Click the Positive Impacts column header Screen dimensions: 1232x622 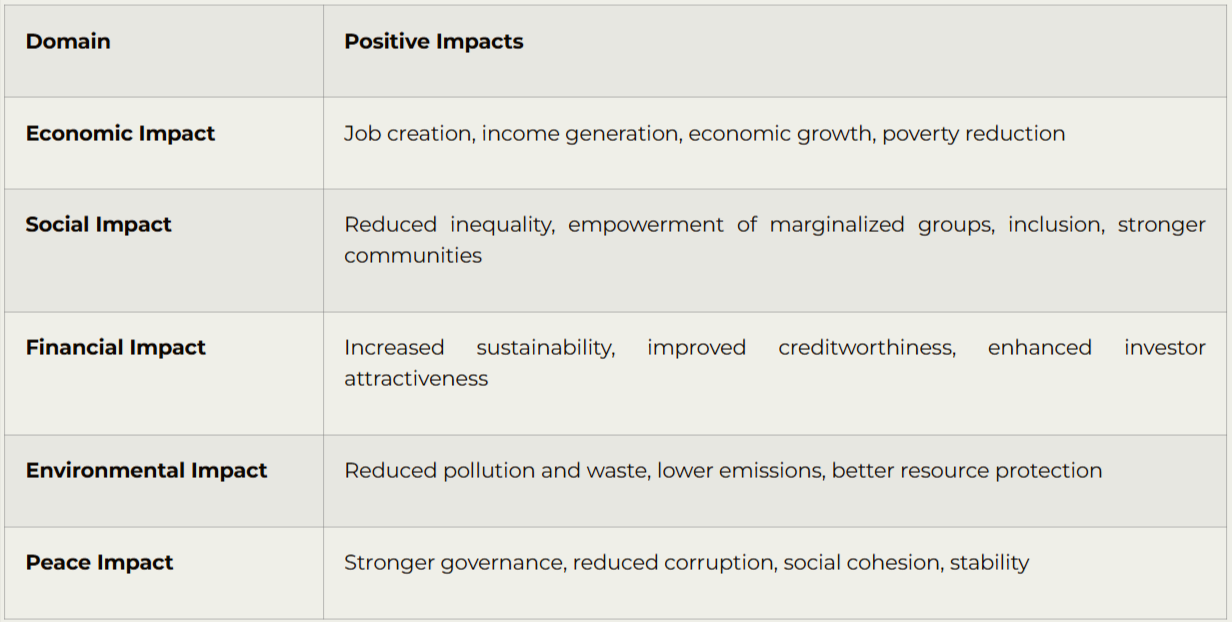(x=433, y=41)
